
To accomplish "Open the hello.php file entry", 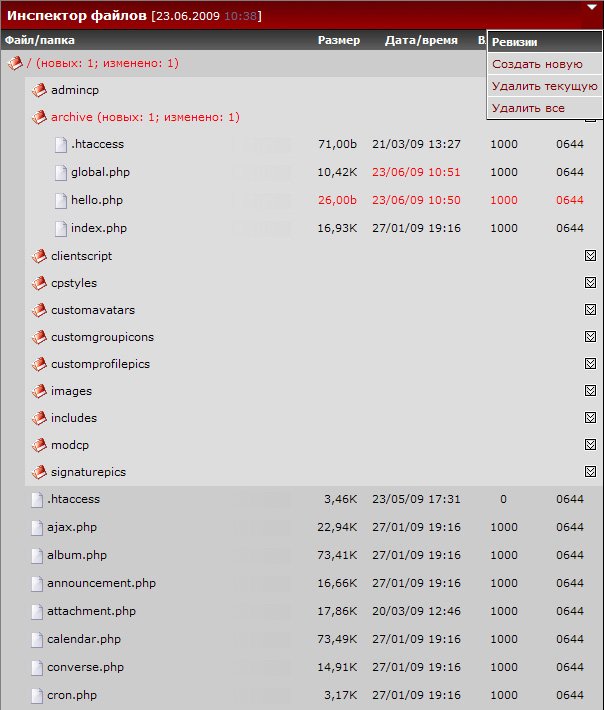I will click(97, 200).
